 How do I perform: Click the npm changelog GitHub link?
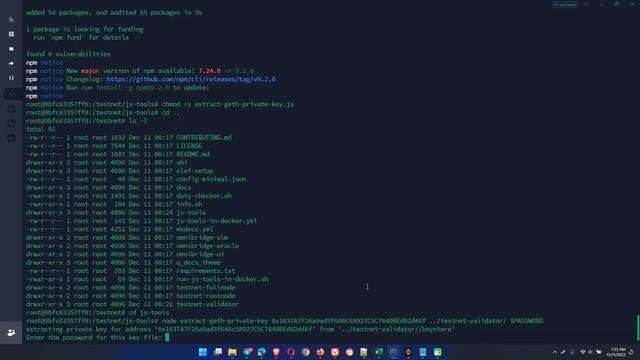191,79
